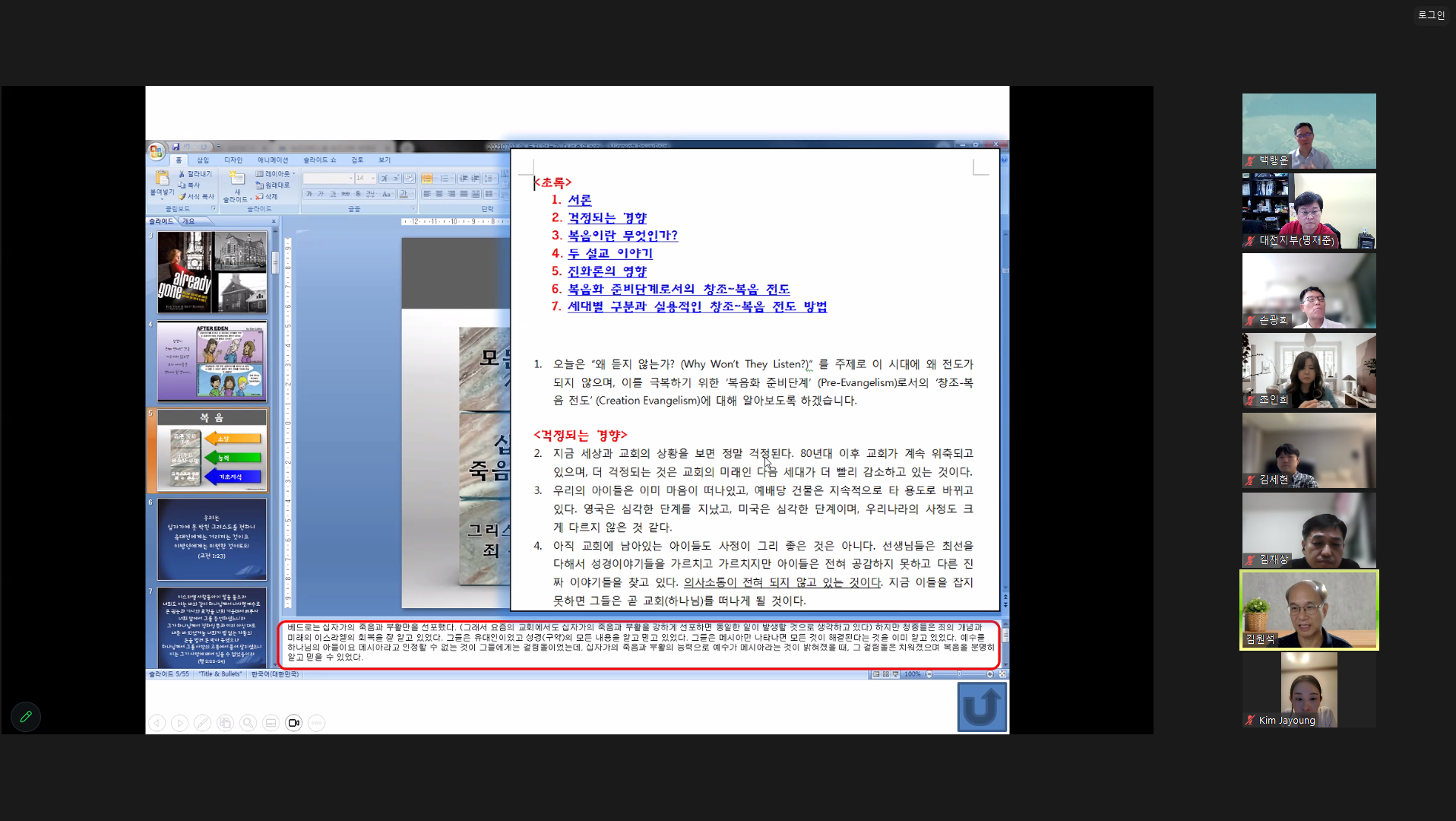Click the previous-slide arrow in the presentation toolbar
The image size is (1456, 821).
tap(157, 723)
